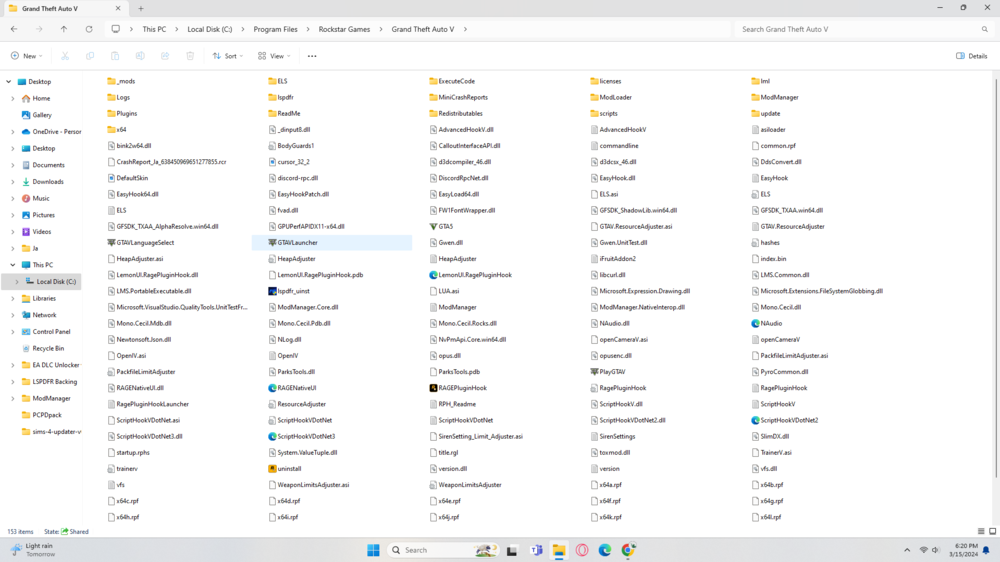The height and width of the screenshot is (562, 1000).
Task: Add a new File Explorer tab
Action: tap(141, 9)
